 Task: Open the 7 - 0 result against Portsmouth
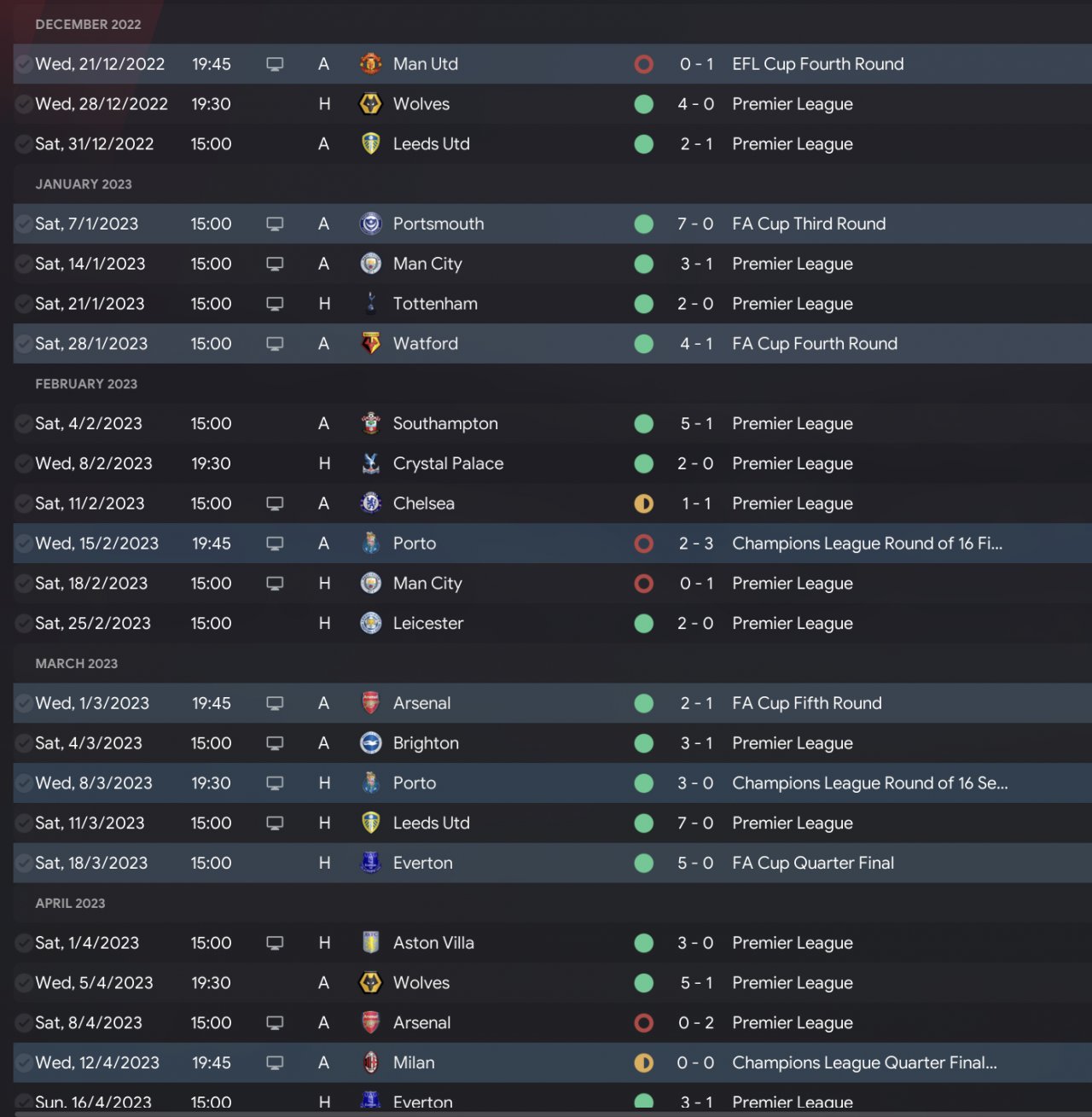coord(695,224)
